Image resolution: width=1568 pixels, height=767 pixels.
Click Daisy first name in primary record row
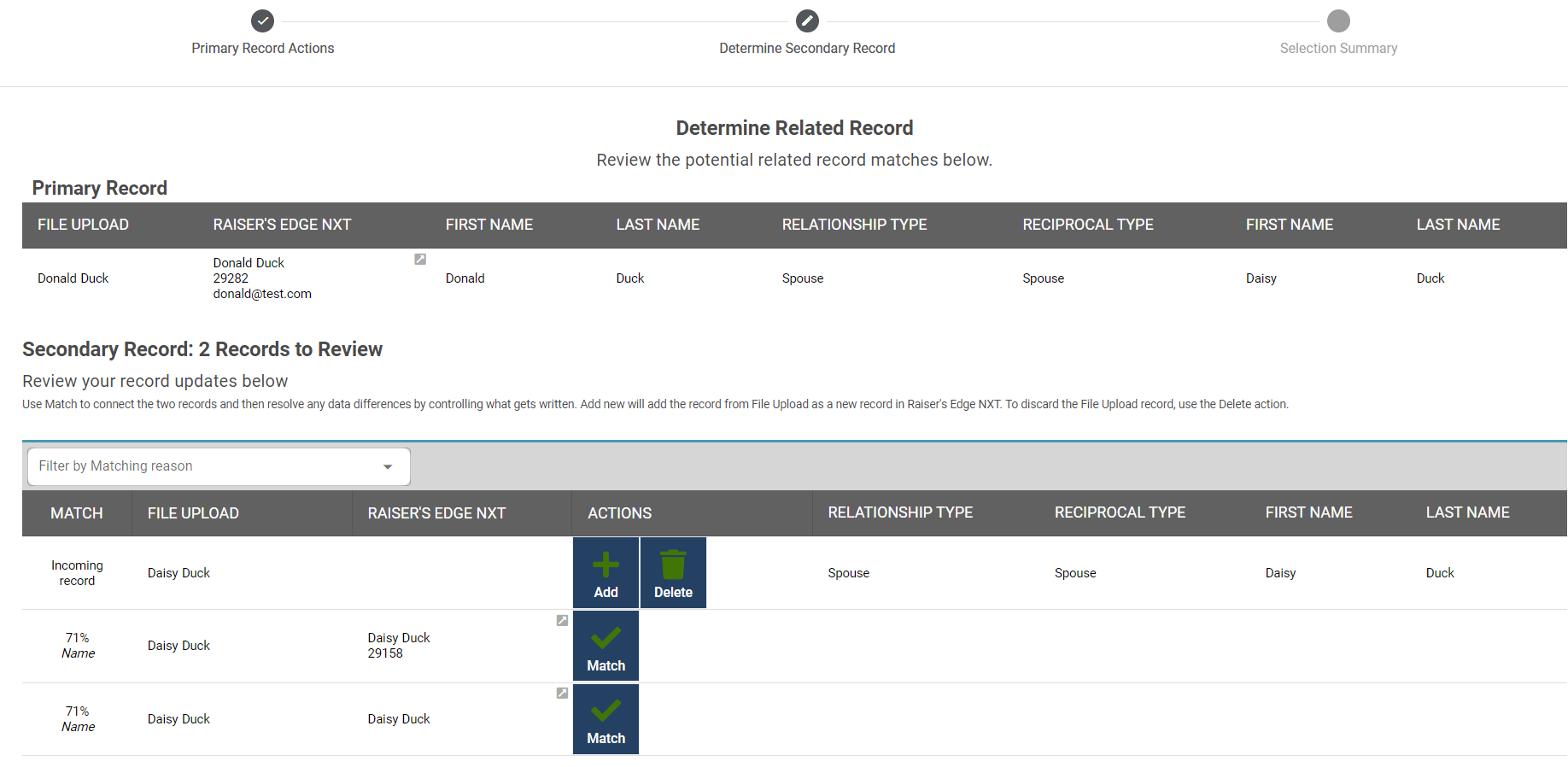tap(1261, 278)
